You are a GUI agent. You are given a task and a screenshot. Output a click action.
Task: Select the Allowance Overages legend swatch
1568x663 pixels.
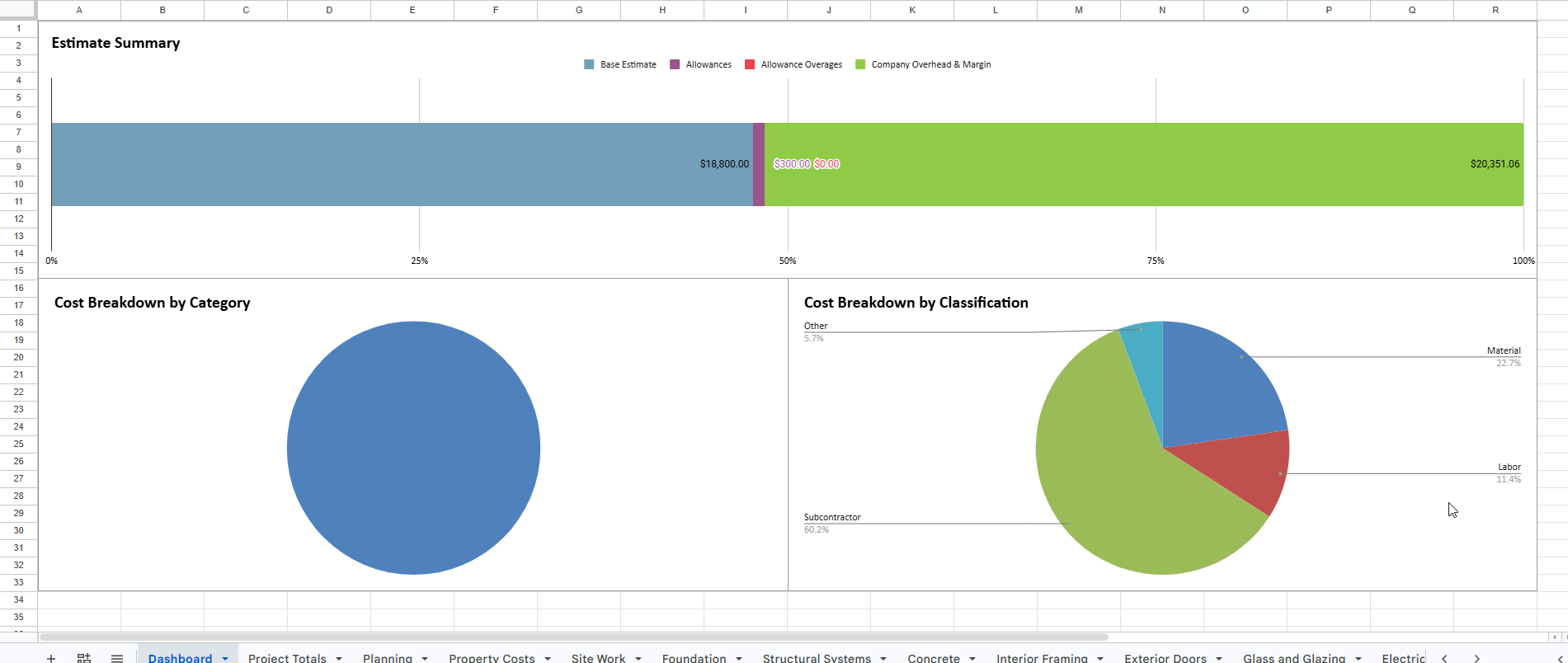[750, 64]
